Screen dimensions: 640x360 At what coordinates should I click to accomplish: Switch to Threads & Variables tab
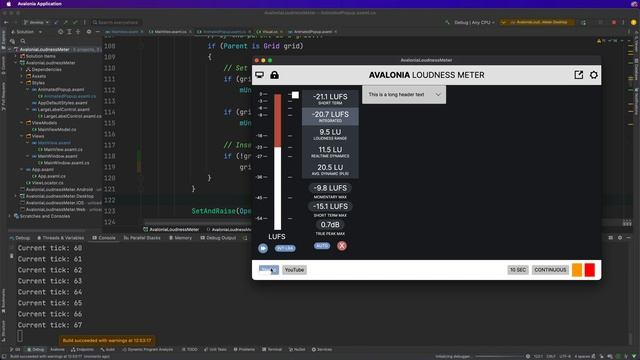60,238
